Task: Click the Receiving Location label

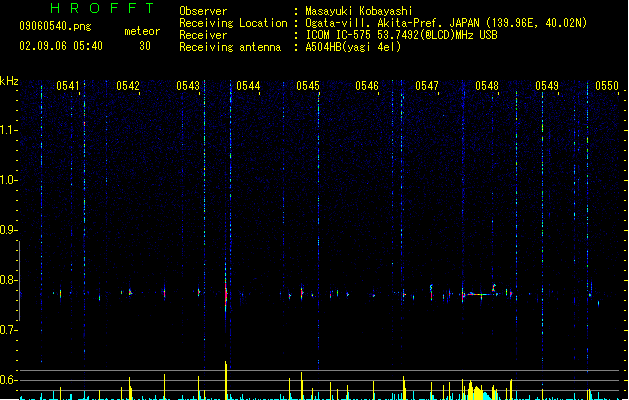Action: 233,23
